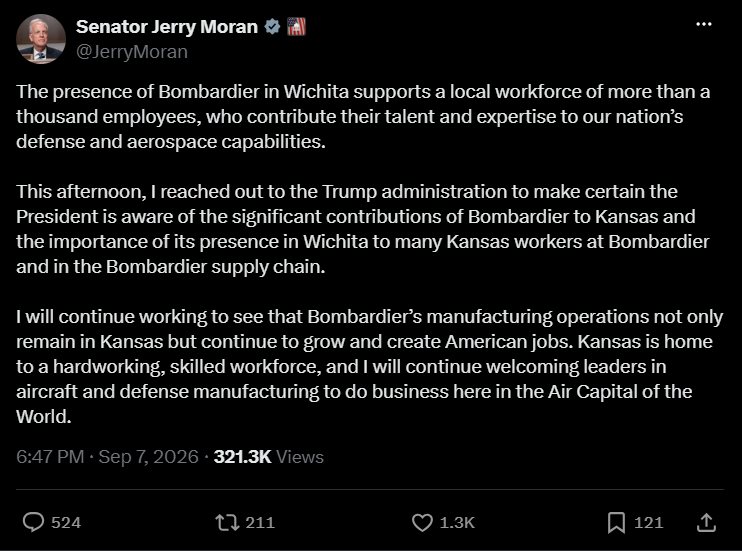Click the 1.3K likes count
This screenshot has width=742, height=551.
457,523
